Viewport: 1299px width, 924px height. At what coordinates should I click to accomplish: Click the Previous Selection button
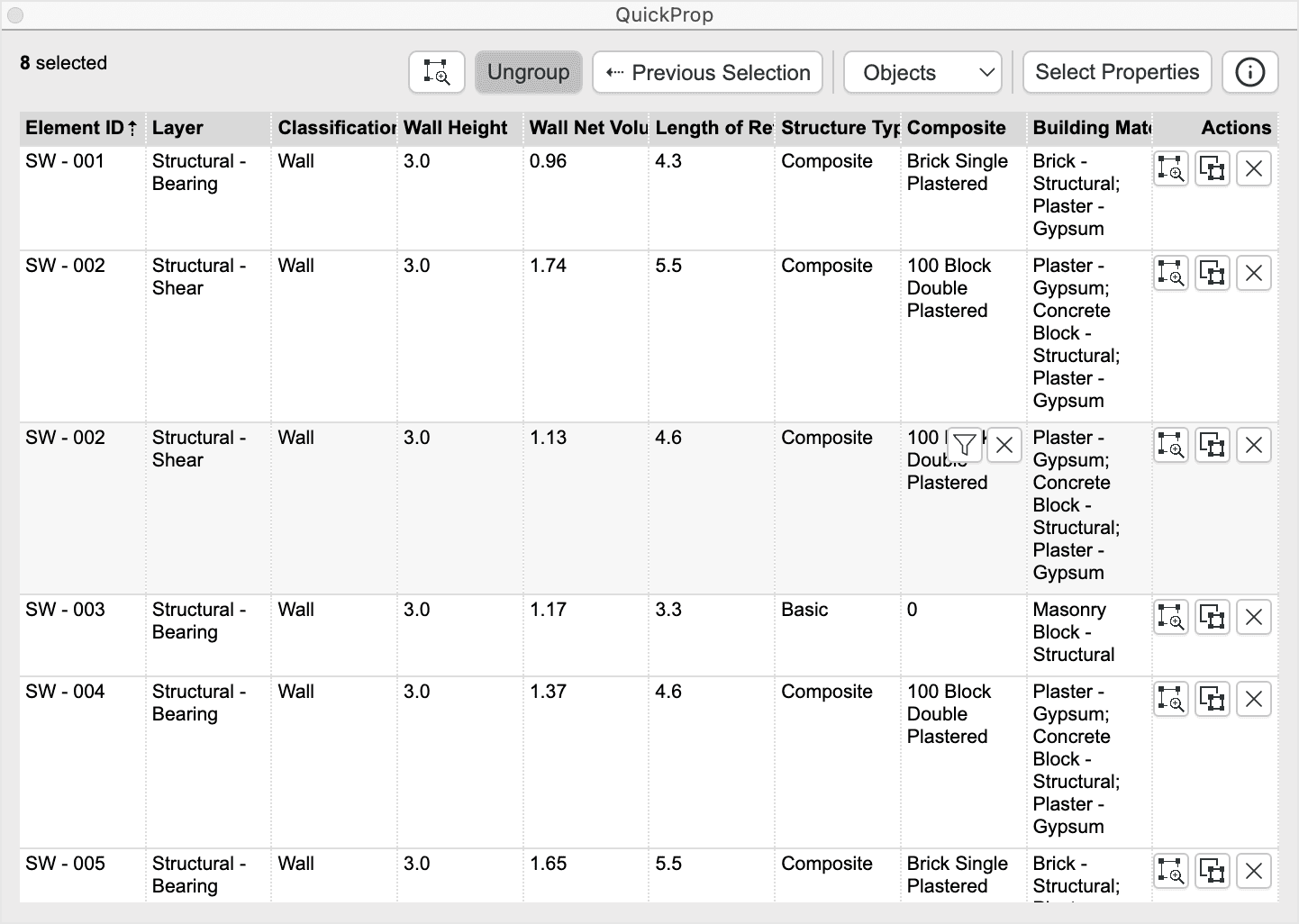pos(707,72)
